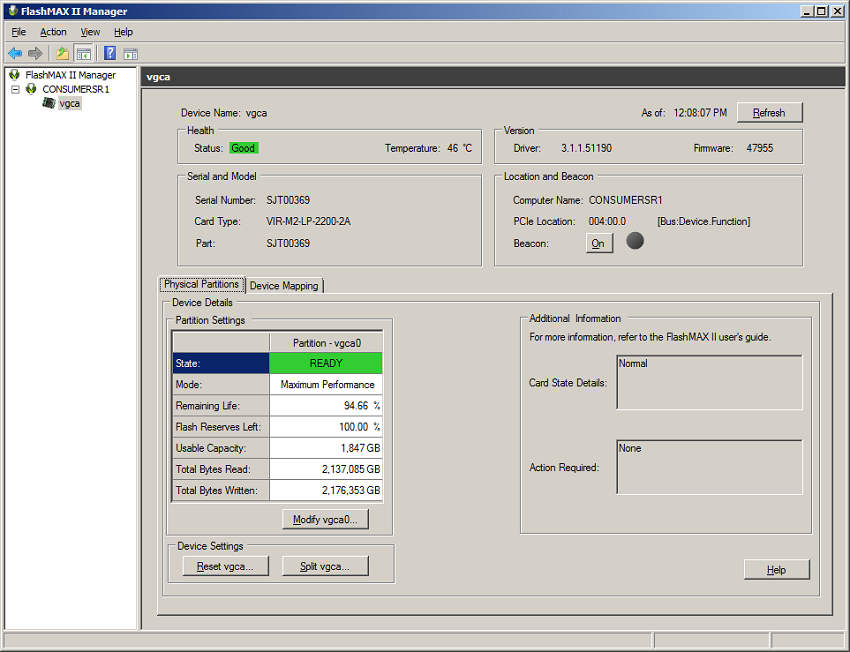The width and height of the screenshot is (850, 652).
Task: Open the View menu
Action: tap(90, 32)
